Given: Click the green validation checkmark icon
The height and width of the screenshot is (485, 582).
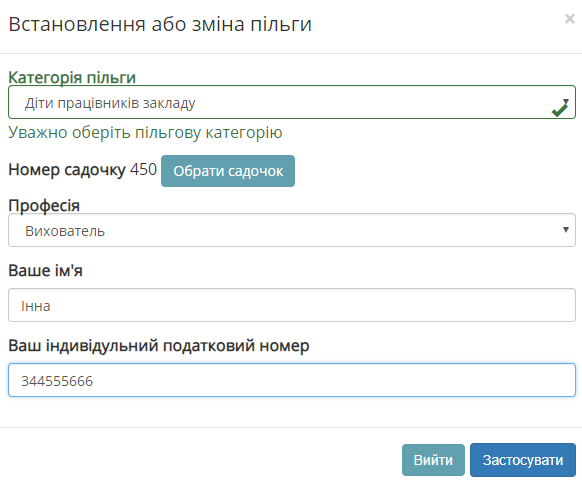Looking at the screenshot, I should [x=560, y=110].
